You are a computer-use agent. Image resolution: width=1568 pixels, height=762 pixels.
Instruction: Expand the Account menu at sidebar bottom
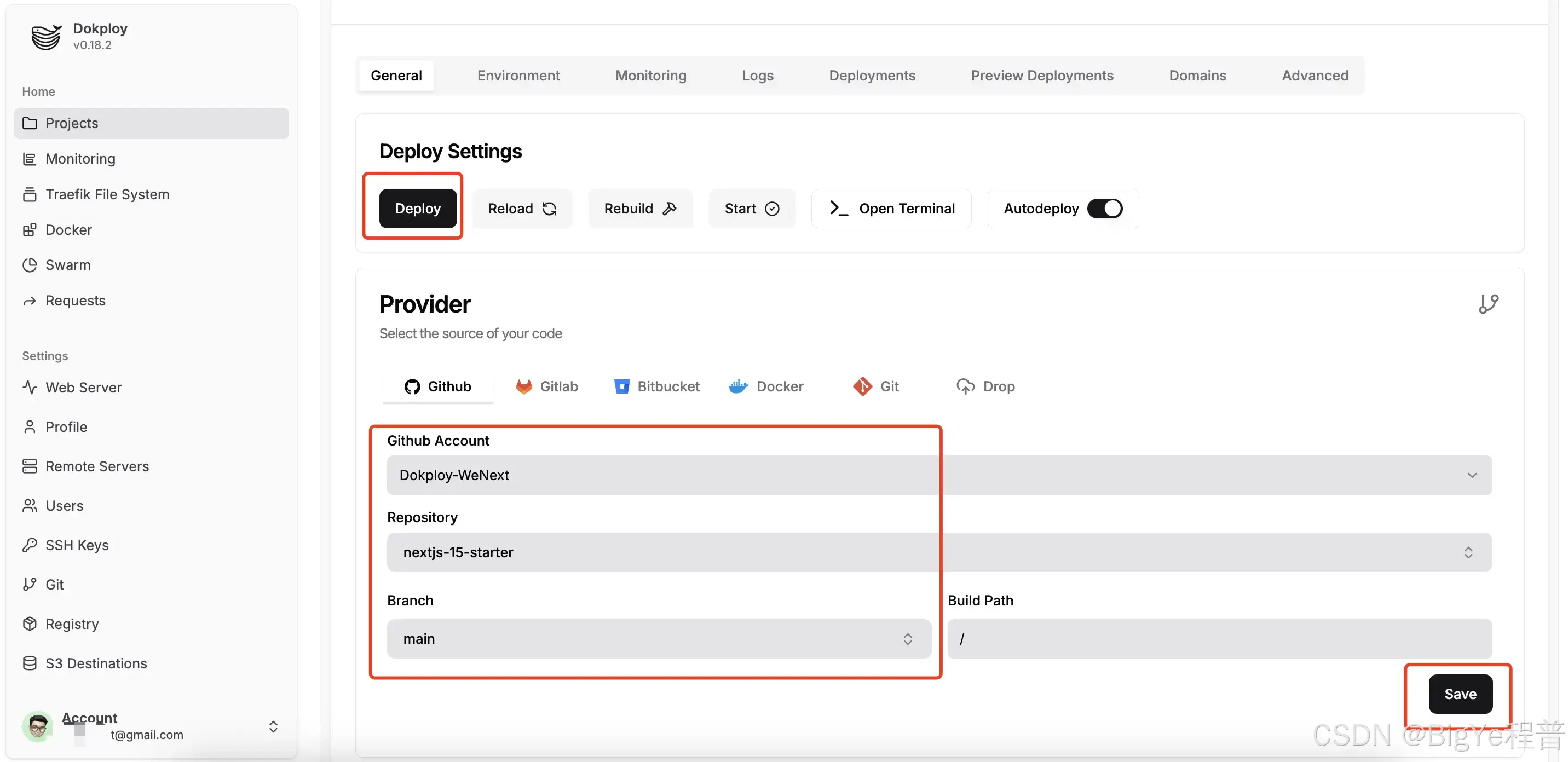(273, 727)
